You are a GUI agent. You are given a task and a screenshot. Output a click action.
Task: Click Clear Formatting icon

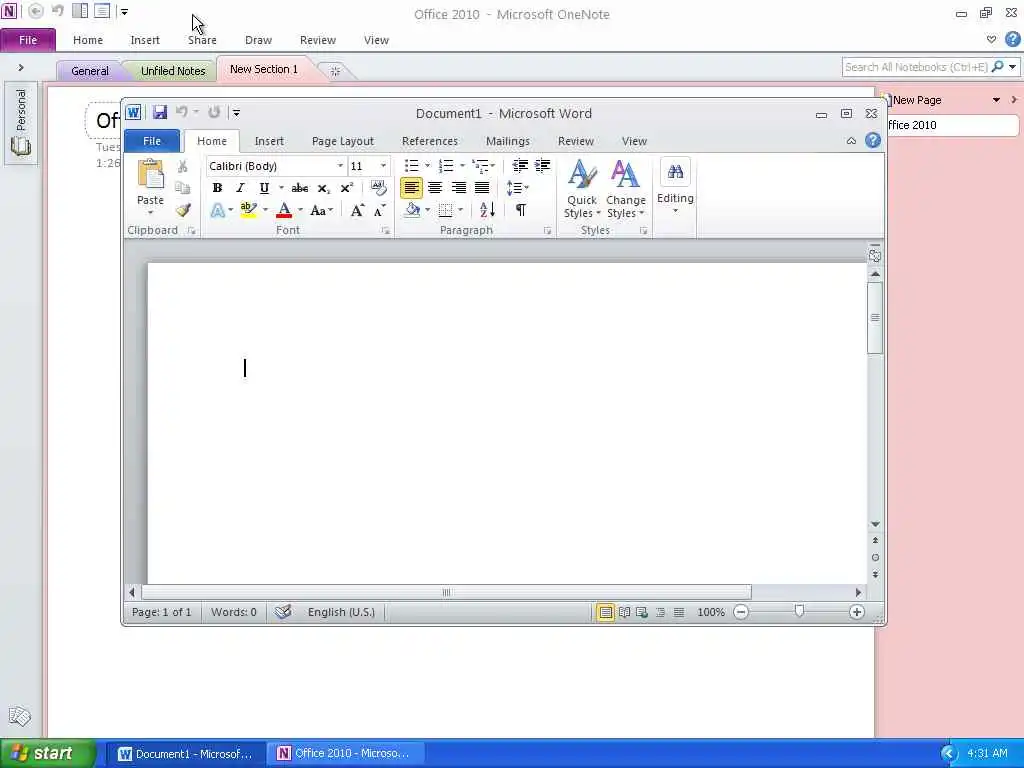coord(378,188)
